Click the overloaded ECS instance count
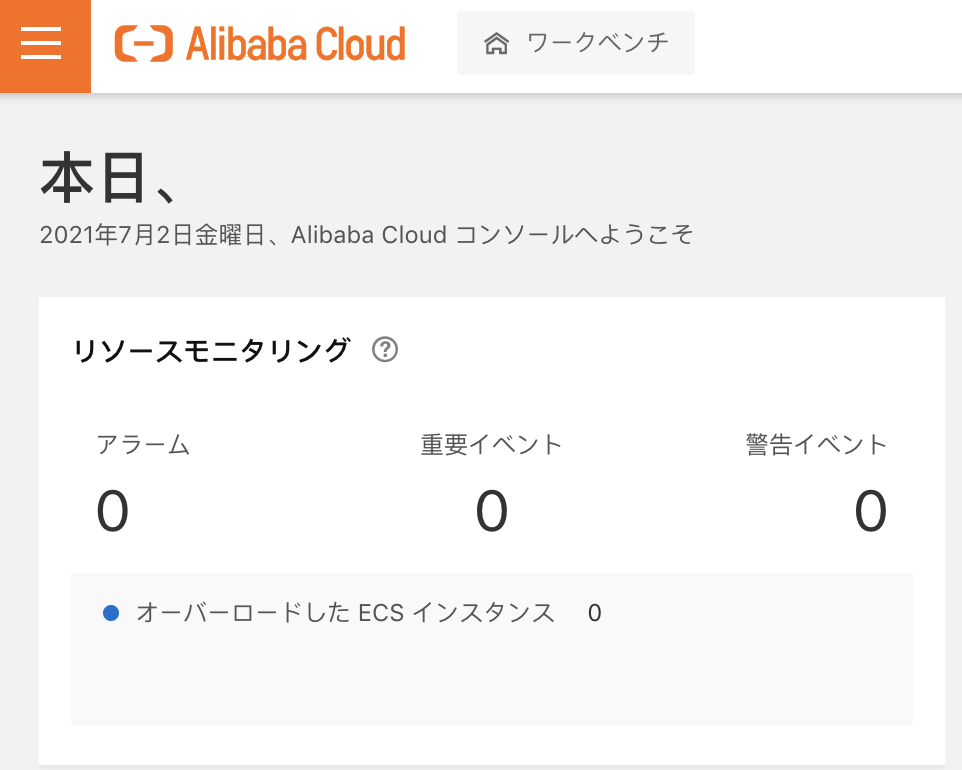 tap(594, 613)
